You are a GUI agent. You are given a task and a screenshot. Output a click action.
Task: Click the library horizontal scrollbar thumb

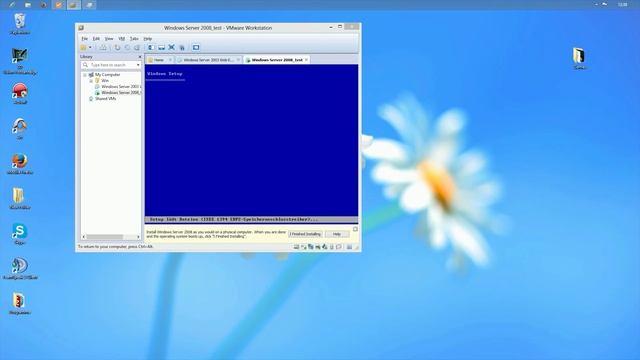click(x=104, y=237)
